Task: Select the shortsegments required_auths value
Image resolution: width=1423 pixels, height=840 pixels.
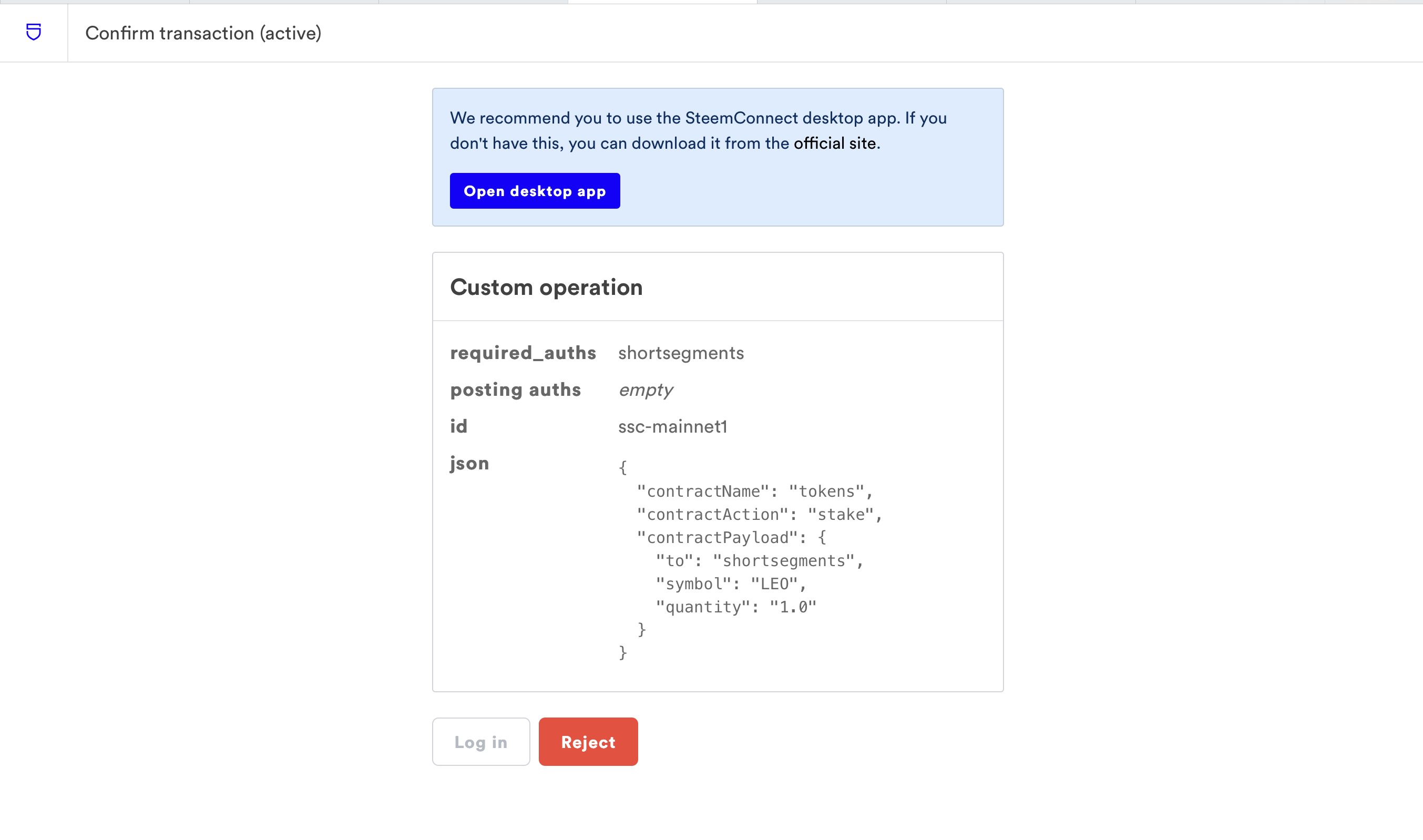Action: tap(681, 353)
